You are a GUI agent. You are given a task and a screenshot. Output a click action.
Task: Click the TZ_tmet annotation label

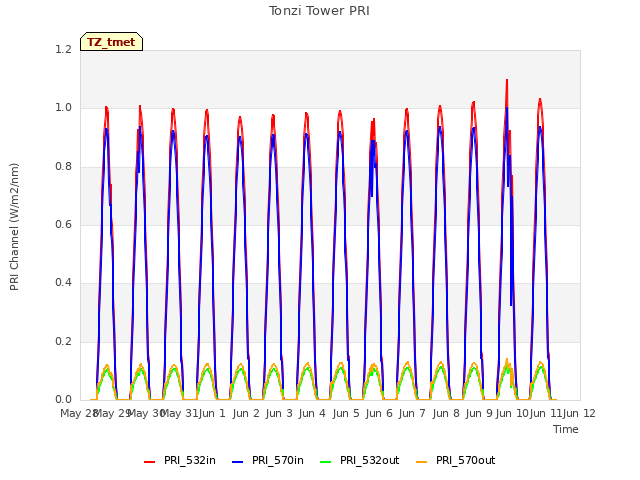[111, 42]
